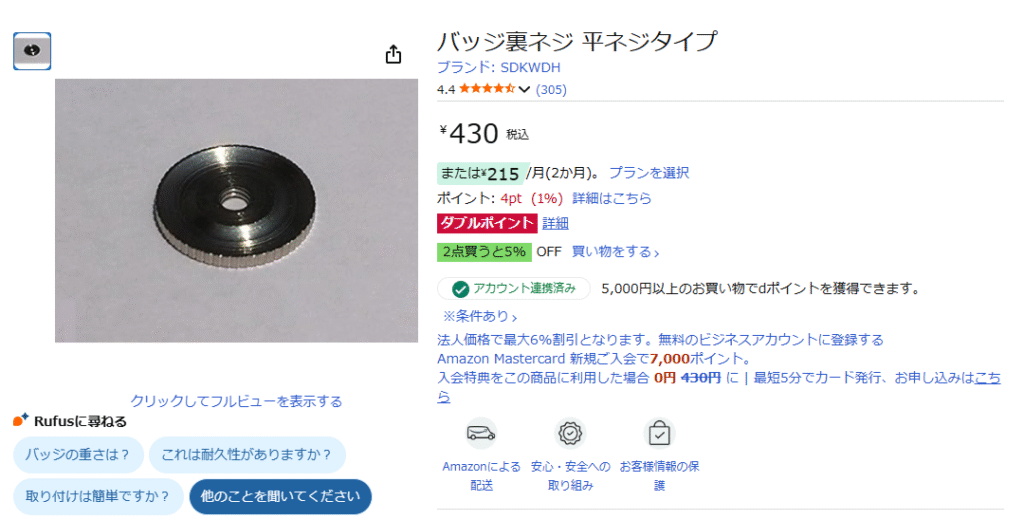1024x520 pixels.
Task: Click 詳細はこちら points details link
Action: 612,198
